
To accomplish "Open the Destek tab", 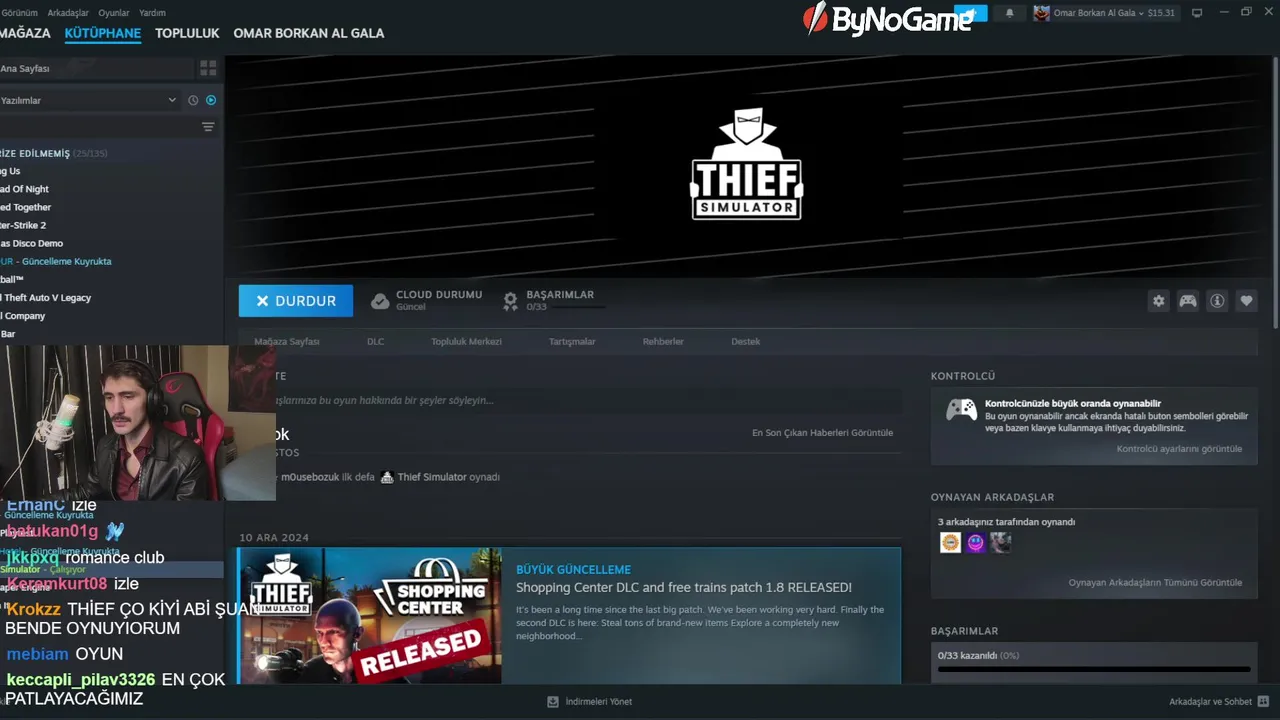I will (x=745, y=341).
